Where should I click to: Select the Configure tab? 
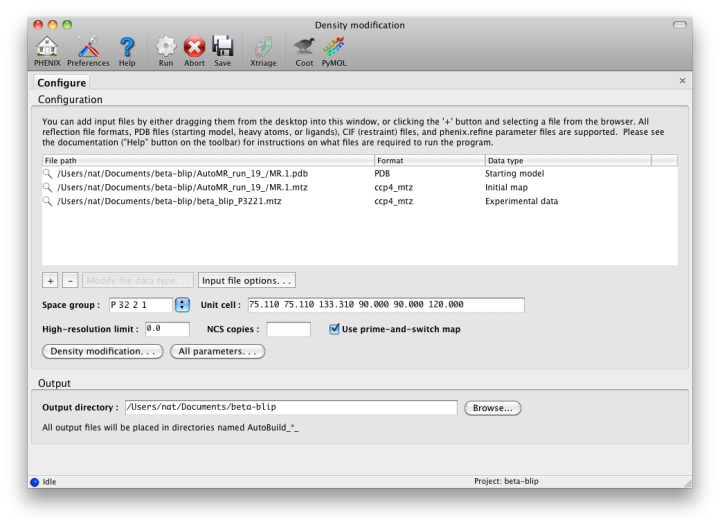pyautogui.click(x=62, y=83)
